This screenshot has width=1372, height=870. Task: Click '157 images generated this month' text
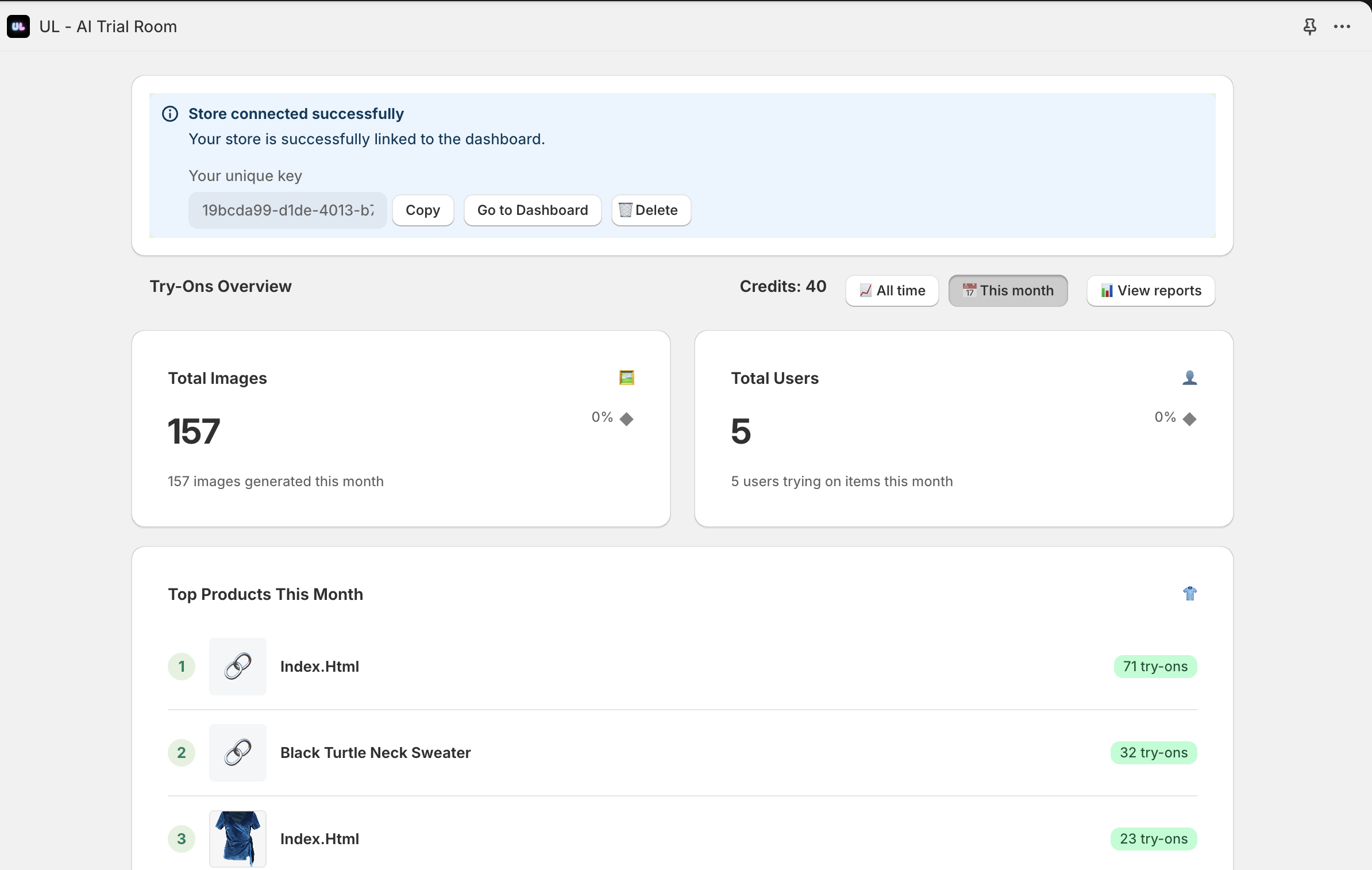pyautogui.click(x=276, y=482)
